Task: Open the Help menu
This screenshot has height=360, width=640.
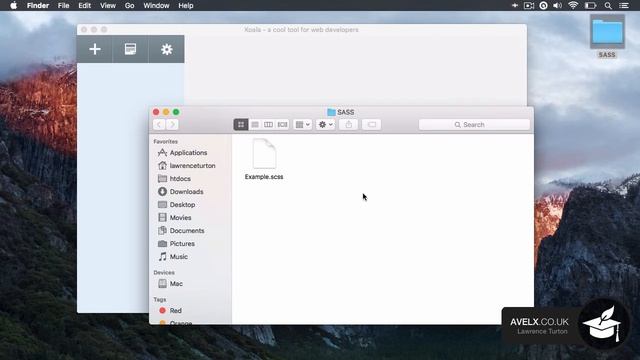Action: [186, 6]
